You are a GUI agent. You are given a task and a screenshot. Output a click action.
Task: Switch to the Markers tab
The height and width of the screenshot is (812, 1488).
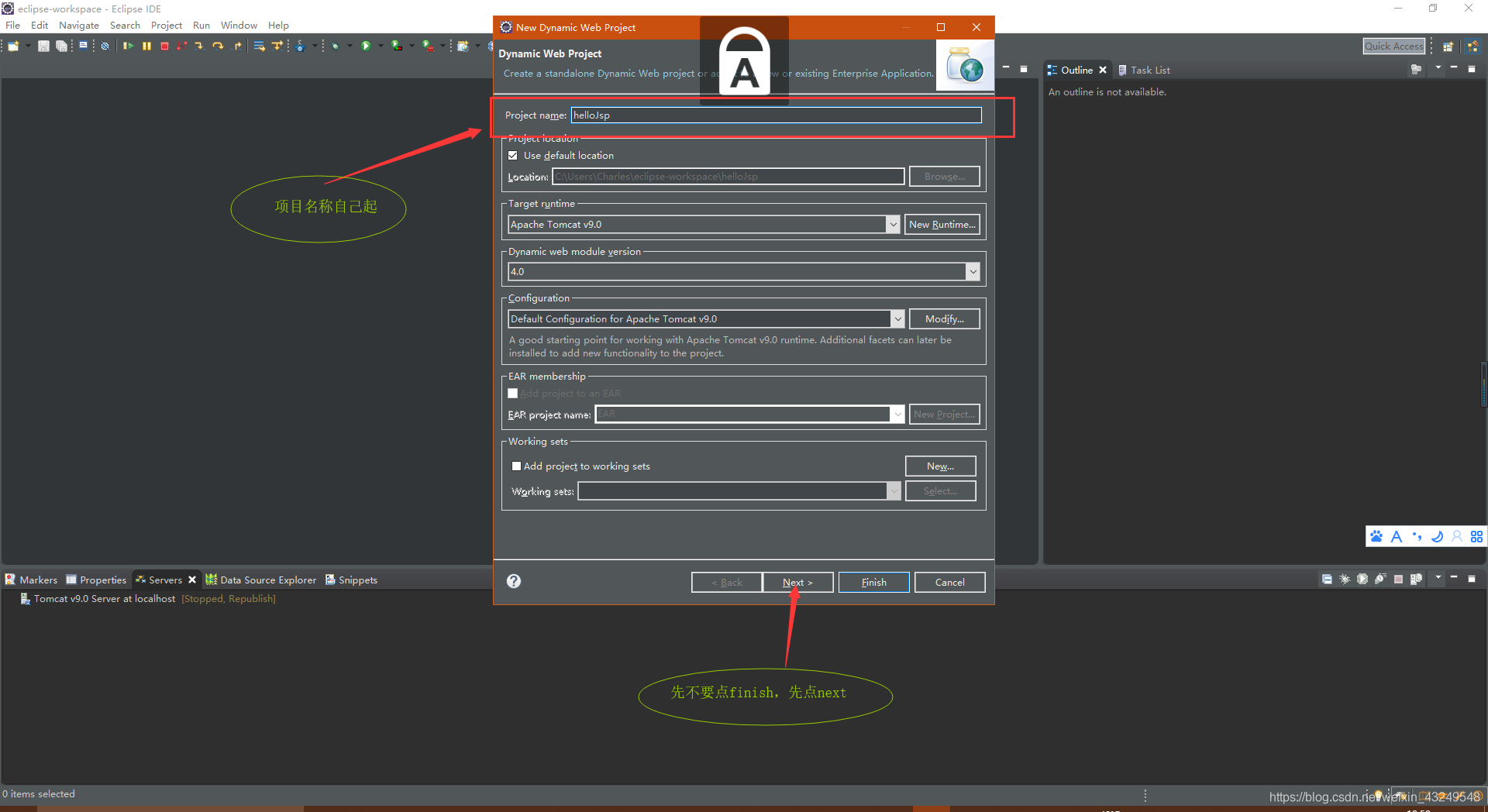(31, 580)
